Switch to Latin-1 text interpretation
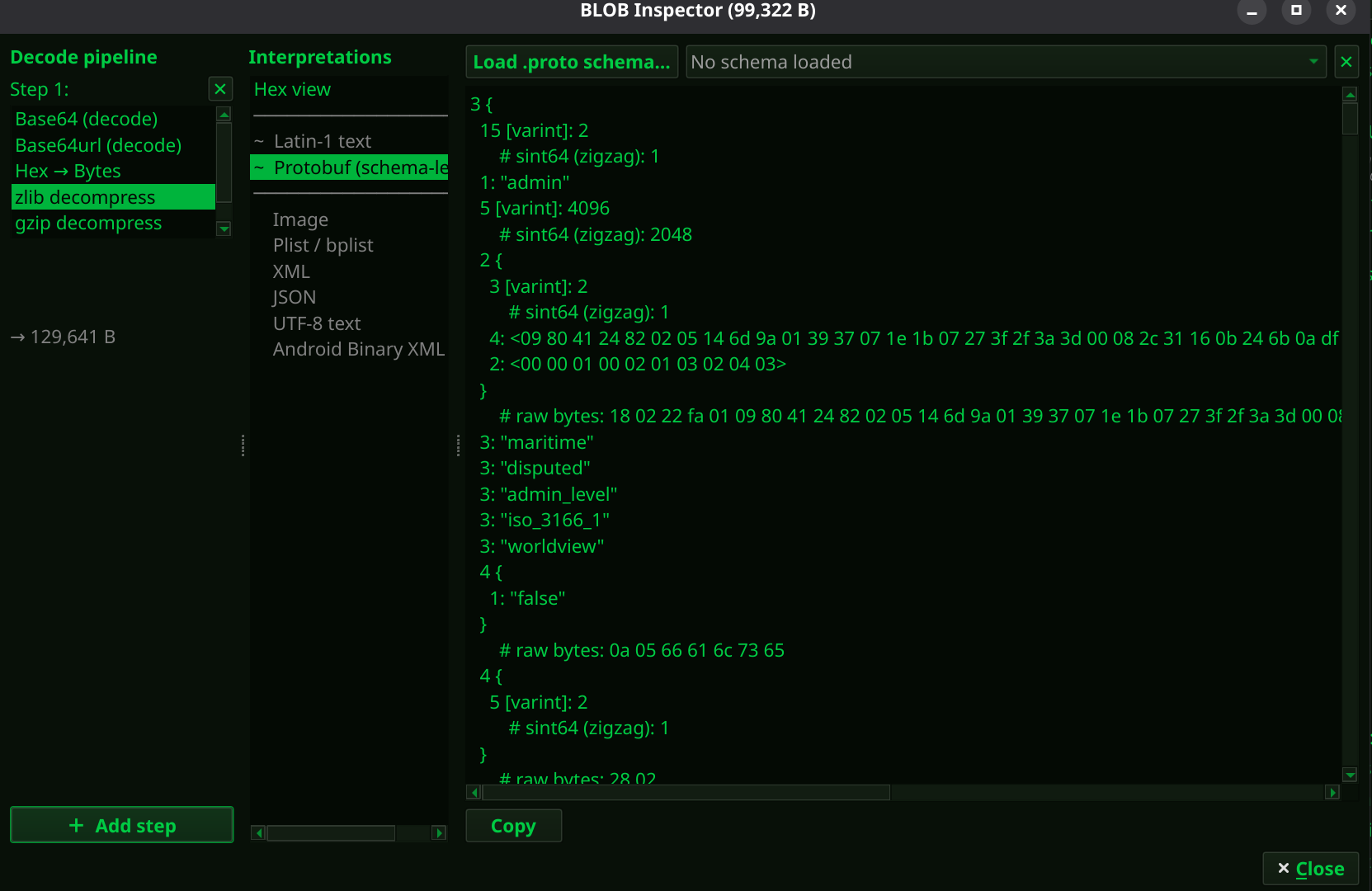Viewport: 1372px width, 891px height. pos(349,141)
